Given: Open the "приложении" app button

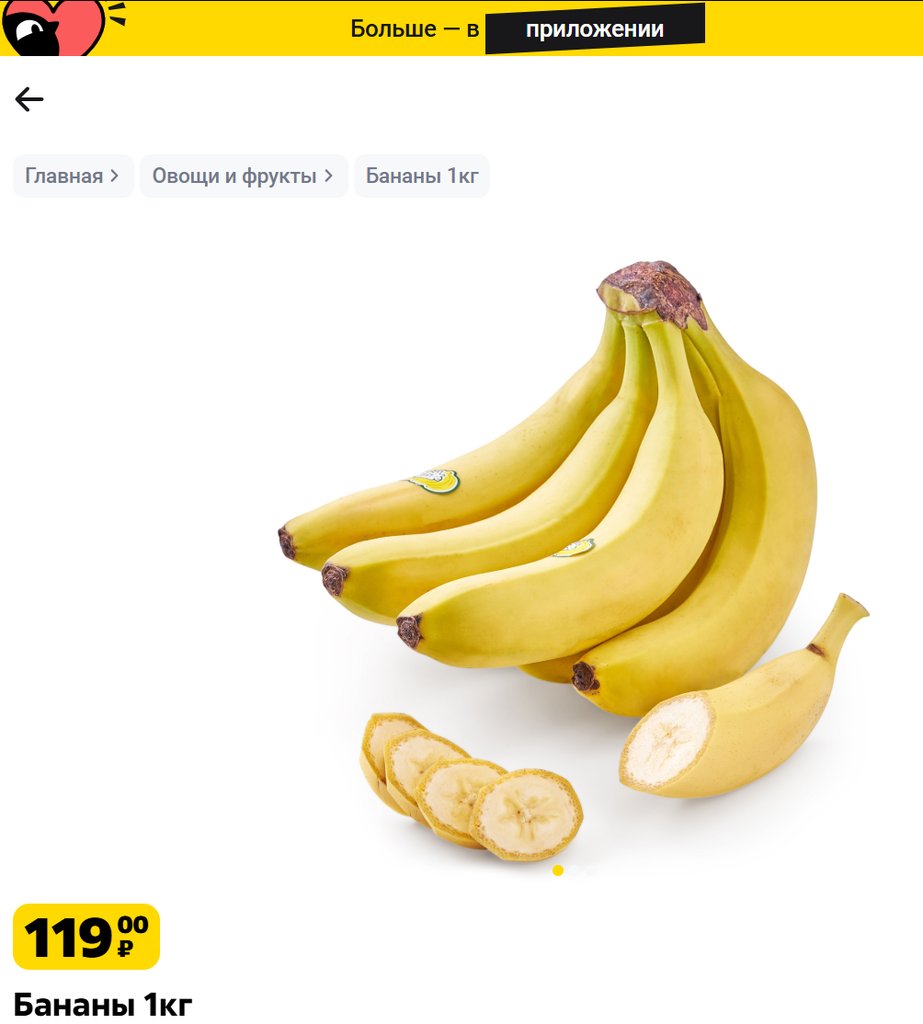Looking at the screenshot, I should pos(594,29).
